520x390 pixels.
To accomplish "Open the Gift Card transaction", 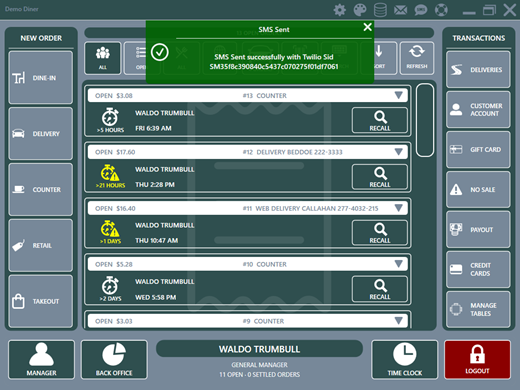I will coord(478,150).
